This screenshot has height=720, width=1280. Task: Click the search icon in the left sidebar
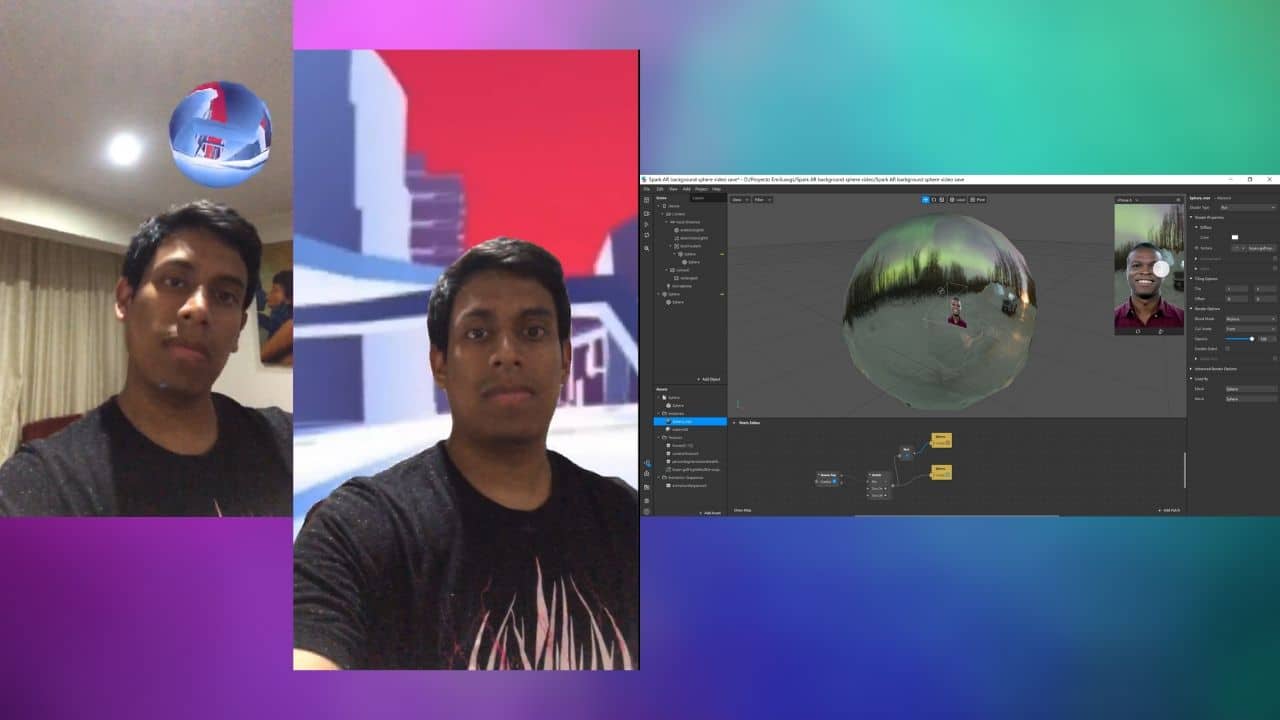tap(645, 248)
